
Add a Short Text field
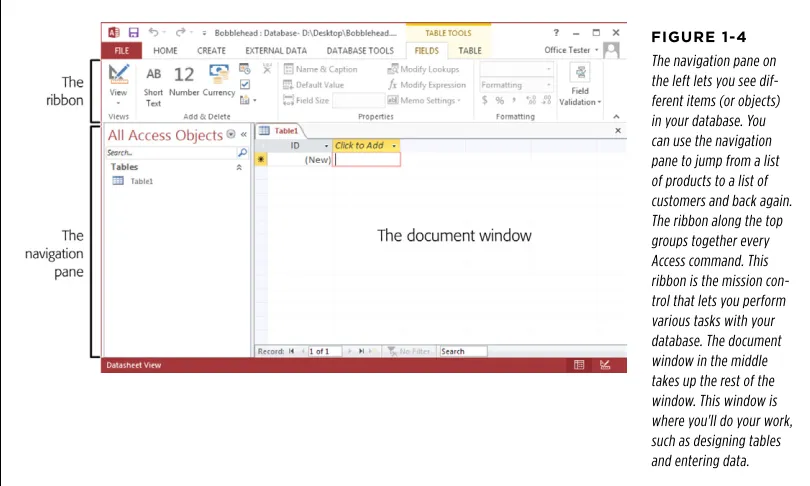tap(153, 86)
